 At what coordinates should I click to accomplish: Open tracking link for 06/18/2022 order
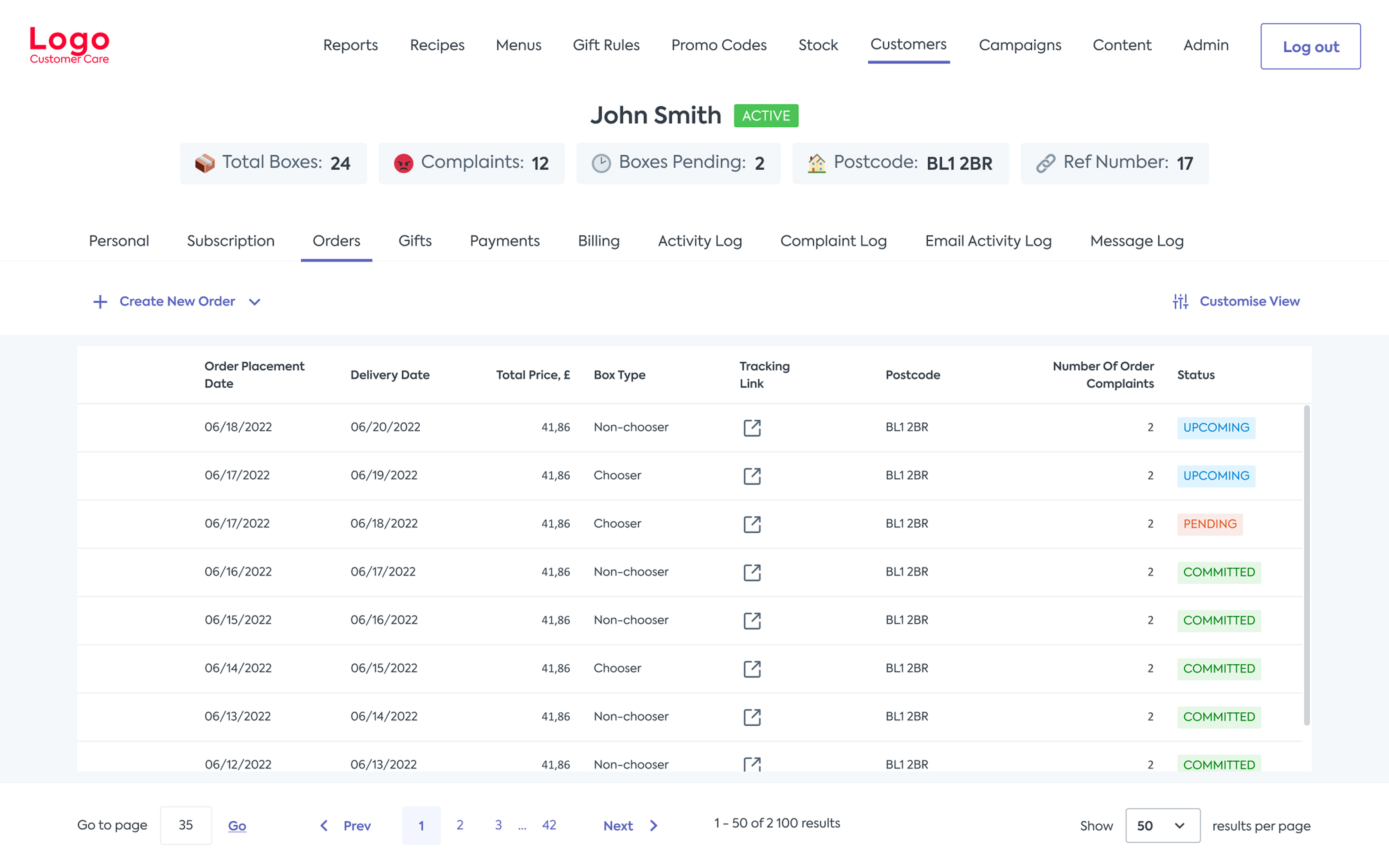click(752, 428)
